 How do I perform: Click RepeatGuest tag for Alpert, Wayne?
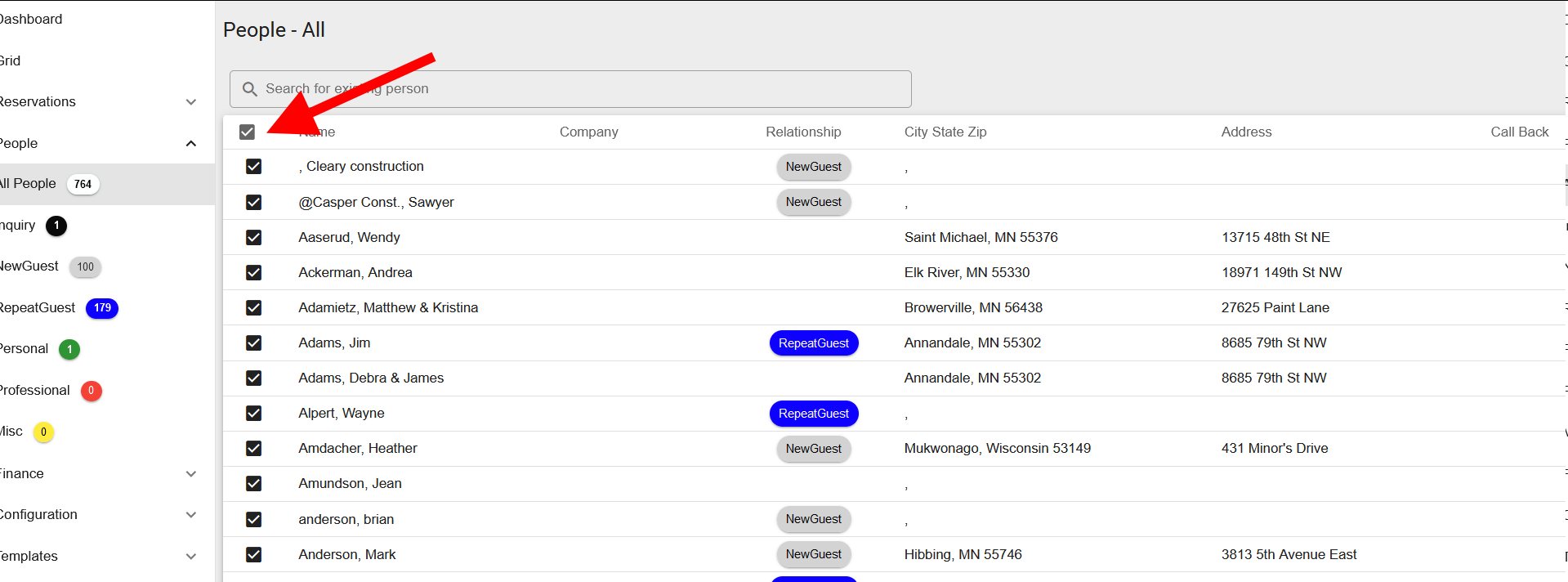click(x=813, y=414)
